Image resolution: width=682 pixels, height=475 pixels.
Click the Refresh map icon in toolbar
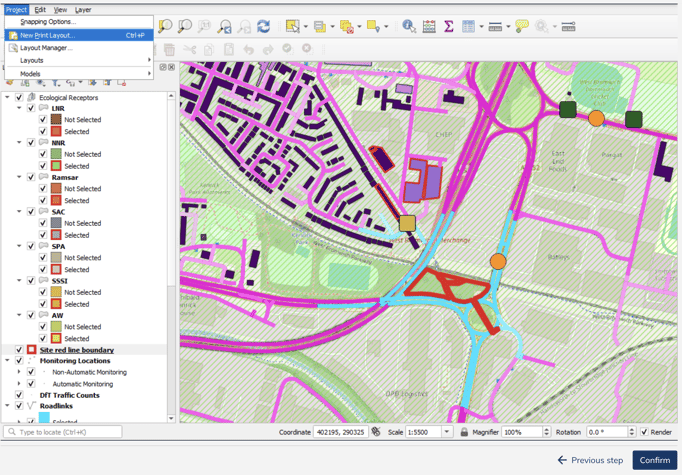tap(263, 27)
